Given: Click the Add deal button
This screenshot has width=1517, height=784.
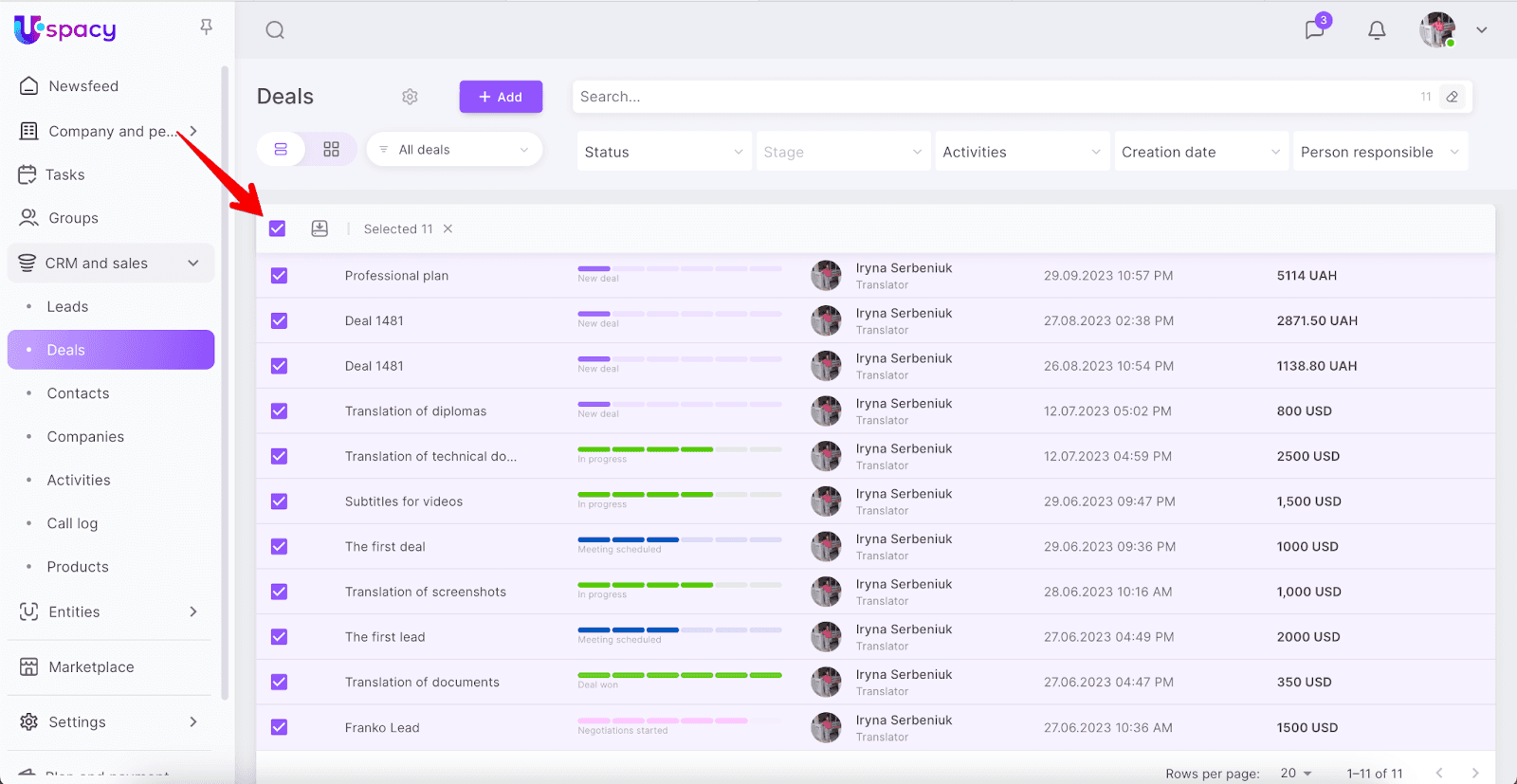Looking at the screenshot, I should 501,97.
